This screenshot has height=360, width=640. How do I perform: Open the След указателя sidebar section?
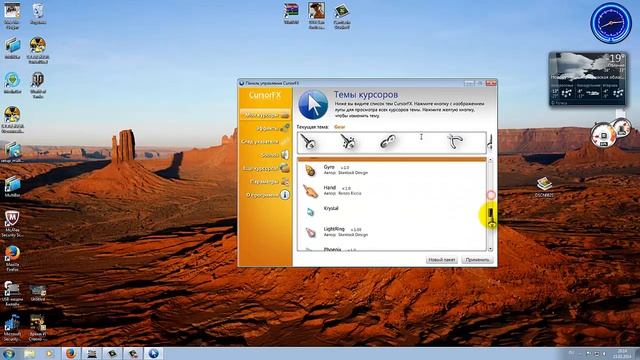tap(265, 142)
